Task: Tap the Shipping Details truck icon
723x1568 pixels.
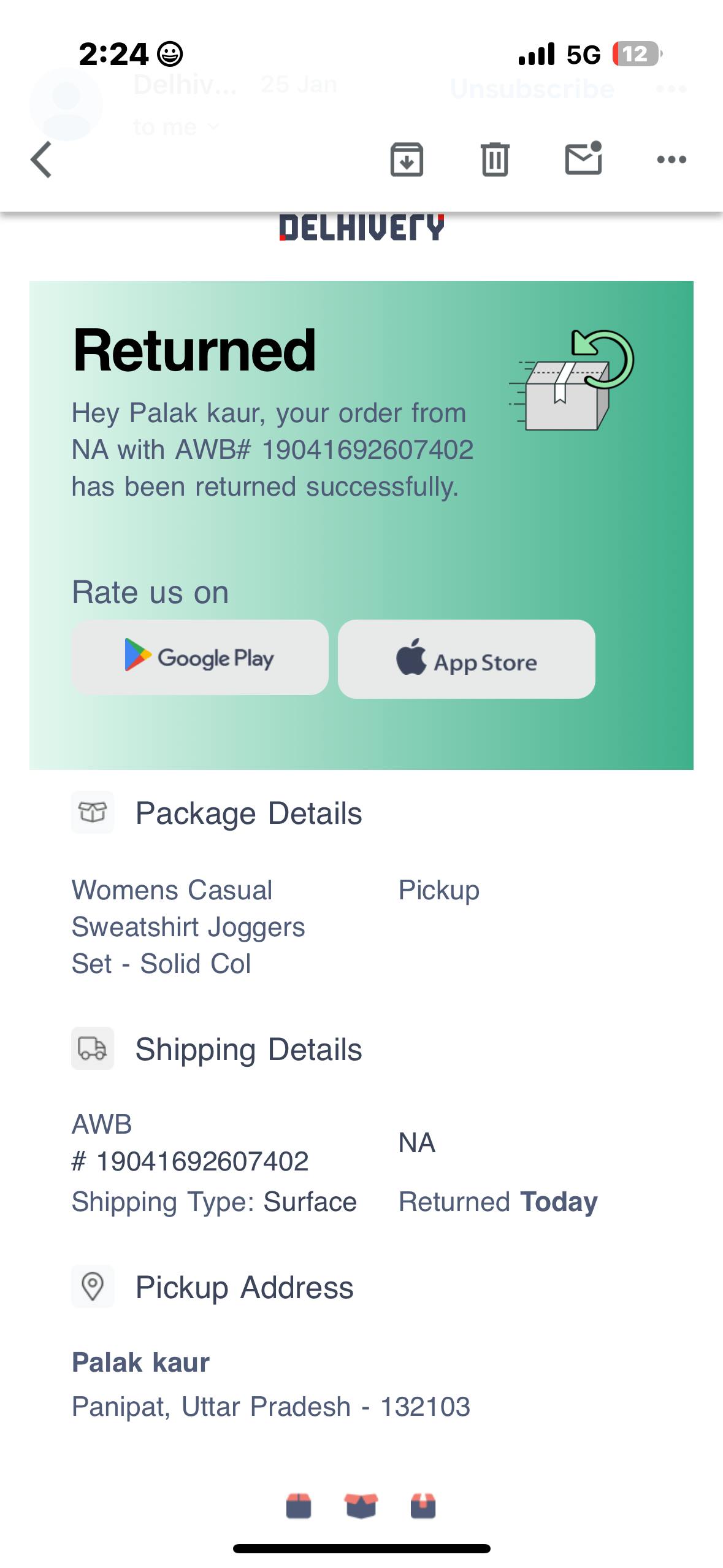Action: pos(93,1048)
